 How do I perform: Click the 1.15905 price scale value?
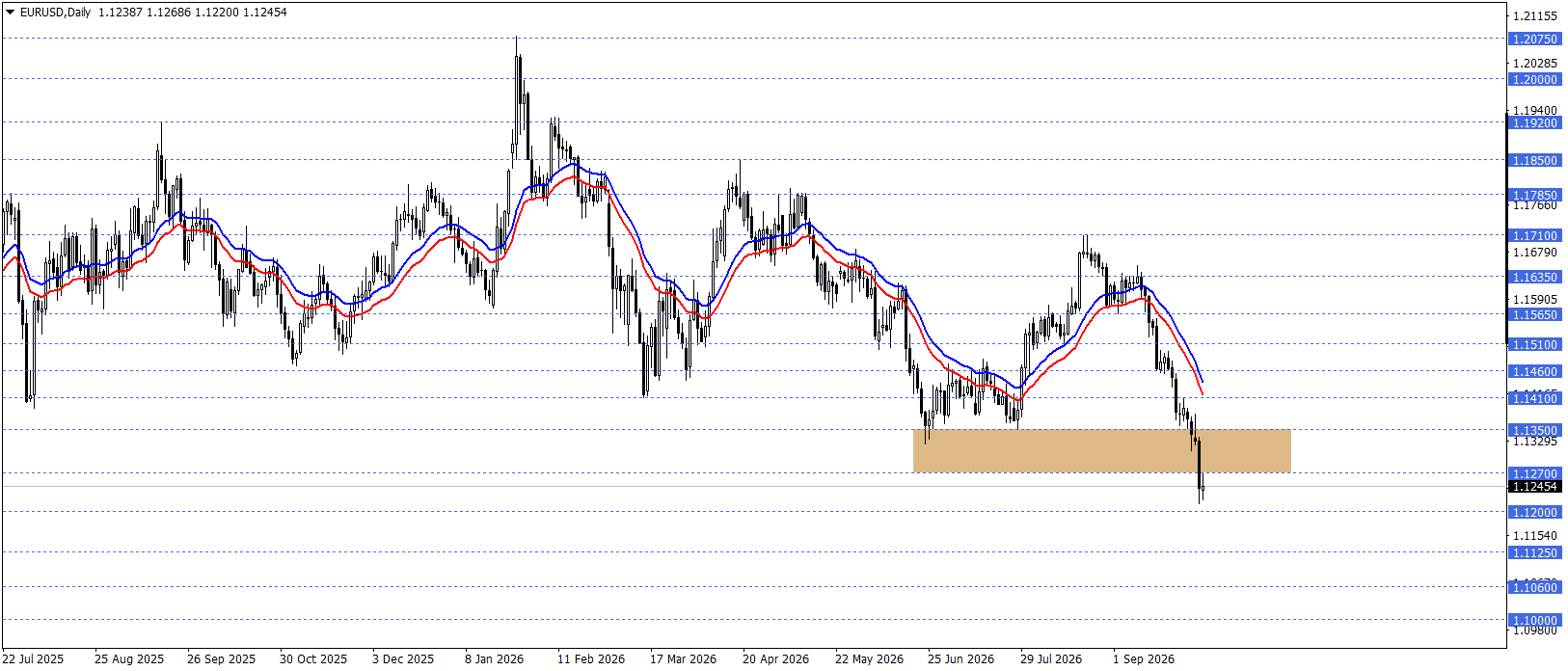(1535, 300)
